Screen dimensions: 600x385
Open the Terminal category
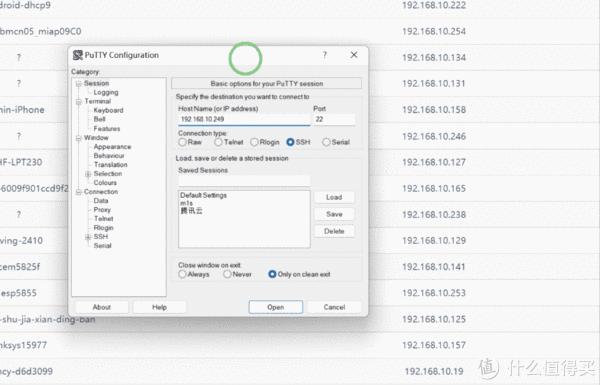pos(98,101)
